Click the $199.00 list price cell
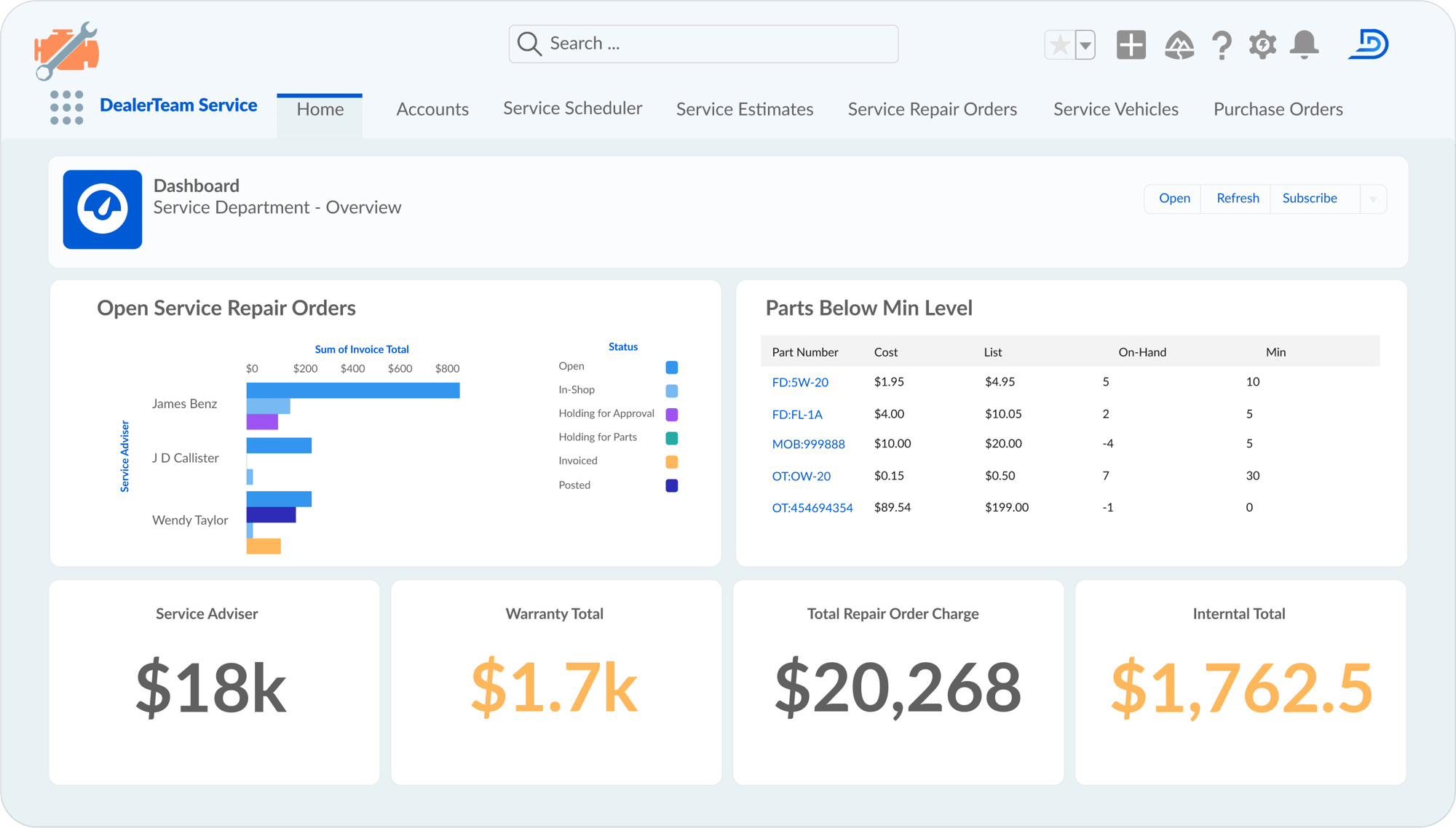The height and width of the screenshot is (828, 1456). pyautogui.click(x=1007, y=507)
